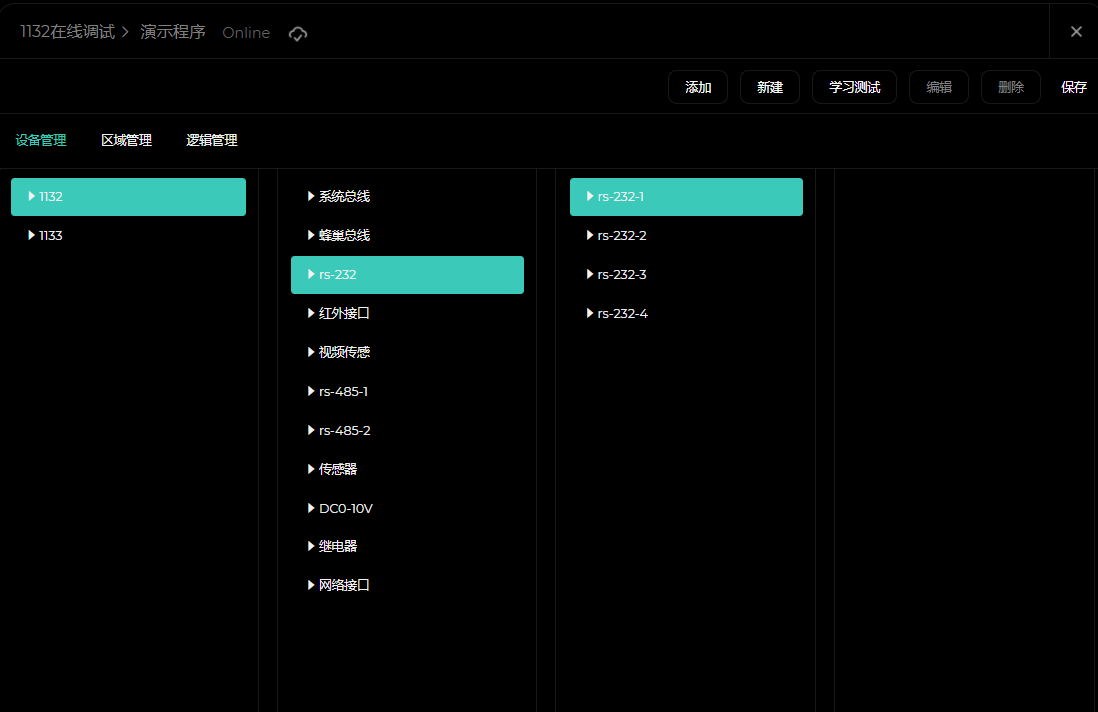Screen dimensions: 1098x712
Task: Select port rs-232-1
Action: (x=686, y=197)
